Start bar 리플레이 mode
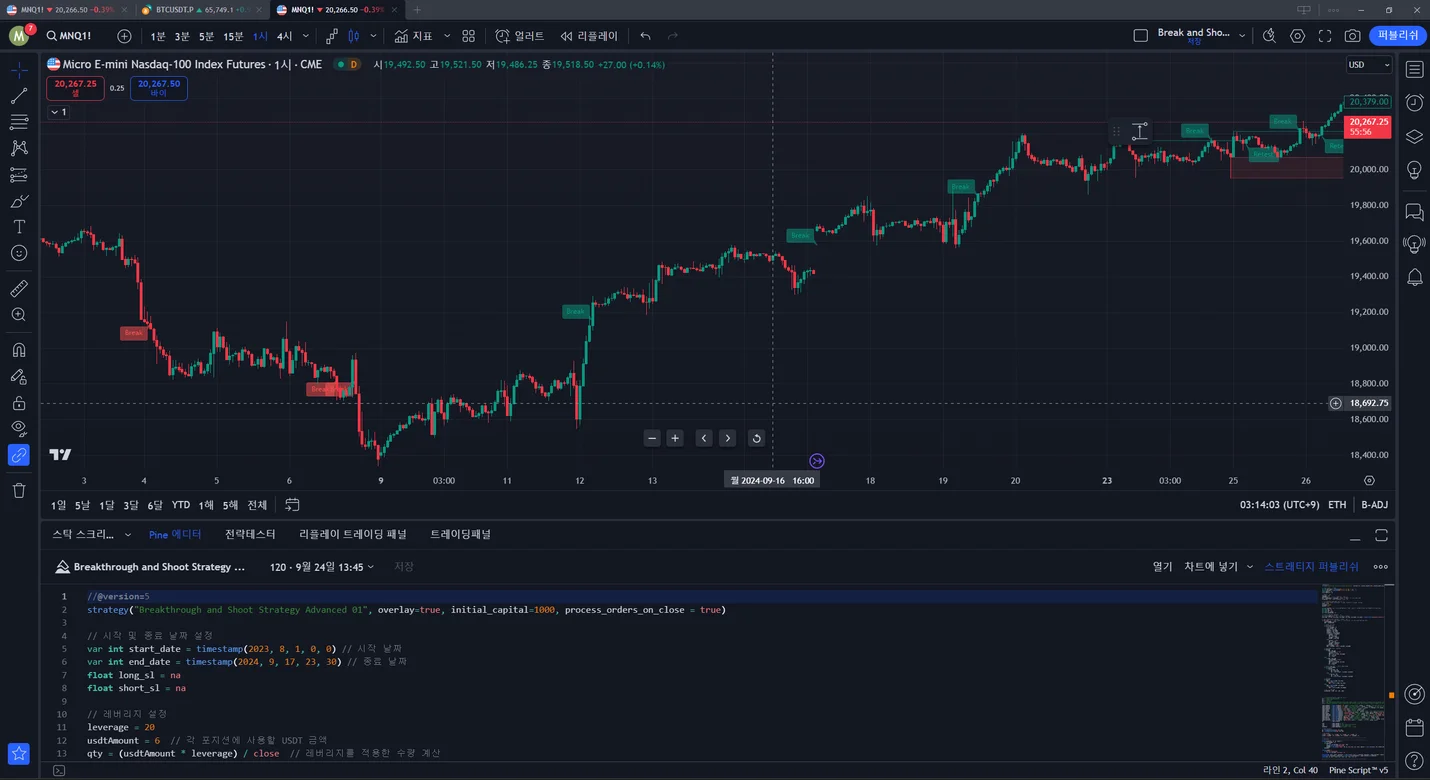 [589, 36]
